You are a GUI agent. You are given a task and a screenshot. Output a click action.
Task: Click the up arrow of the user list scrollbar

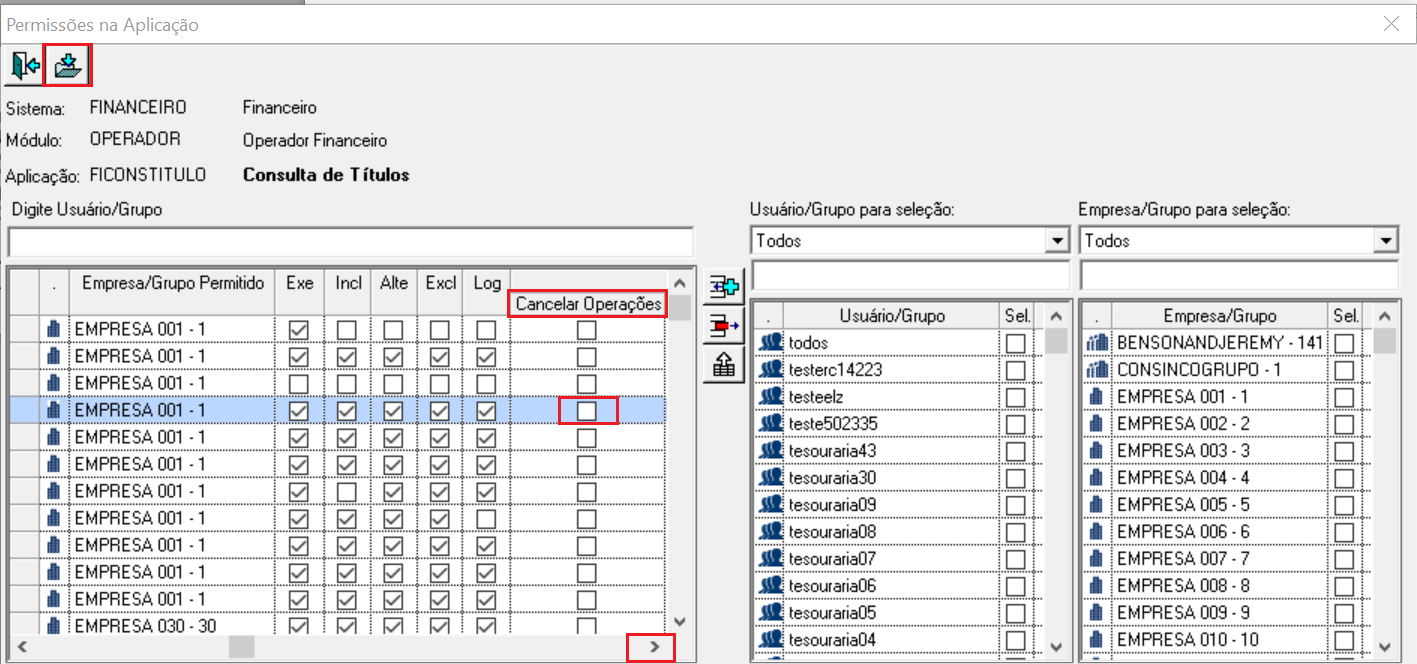point(1056,316)
